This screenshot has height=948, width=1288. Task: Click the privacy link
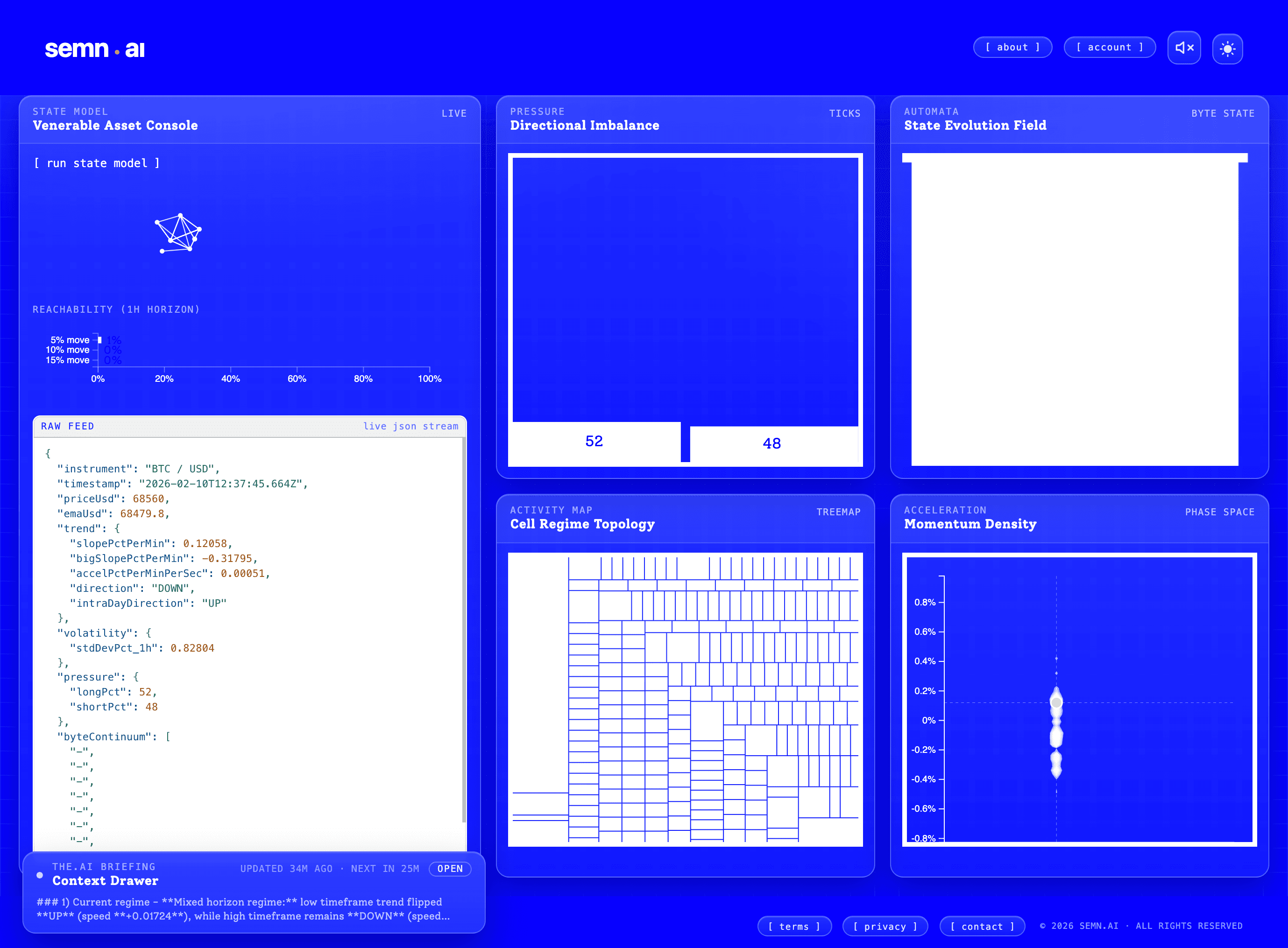(x=885, y=926)
